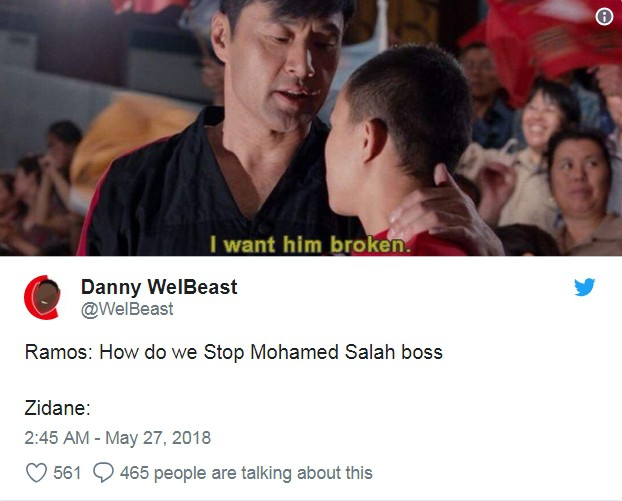The width and height of the screenshot is (622, 501).
Task: Click the word 'Ramos:' in the tweet
Action: tap(58, 352)
